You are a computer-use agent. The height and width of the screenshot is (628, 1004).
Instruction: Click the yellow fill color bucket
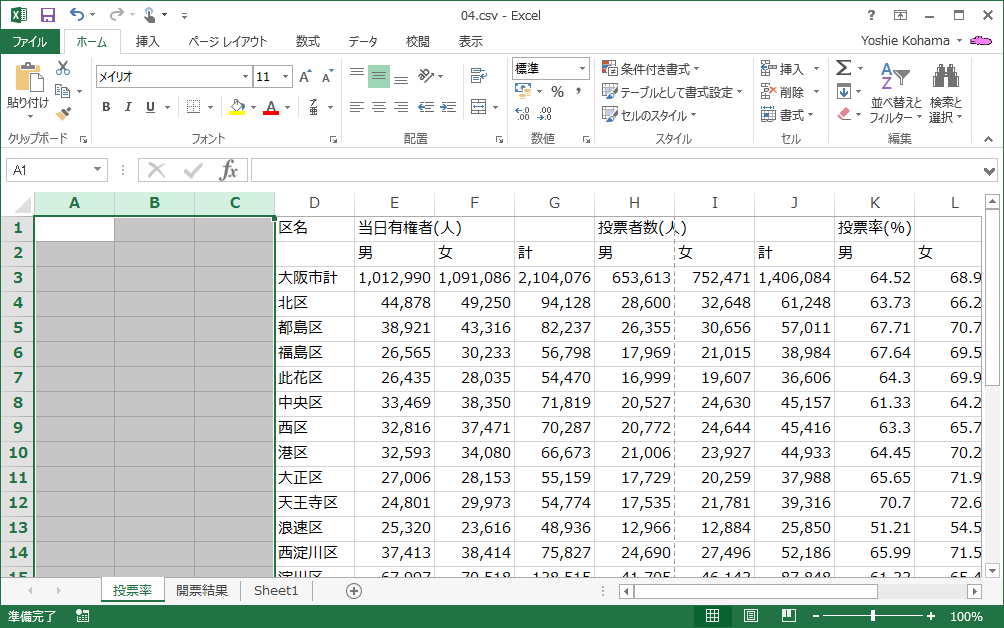(x=238, y=107)
